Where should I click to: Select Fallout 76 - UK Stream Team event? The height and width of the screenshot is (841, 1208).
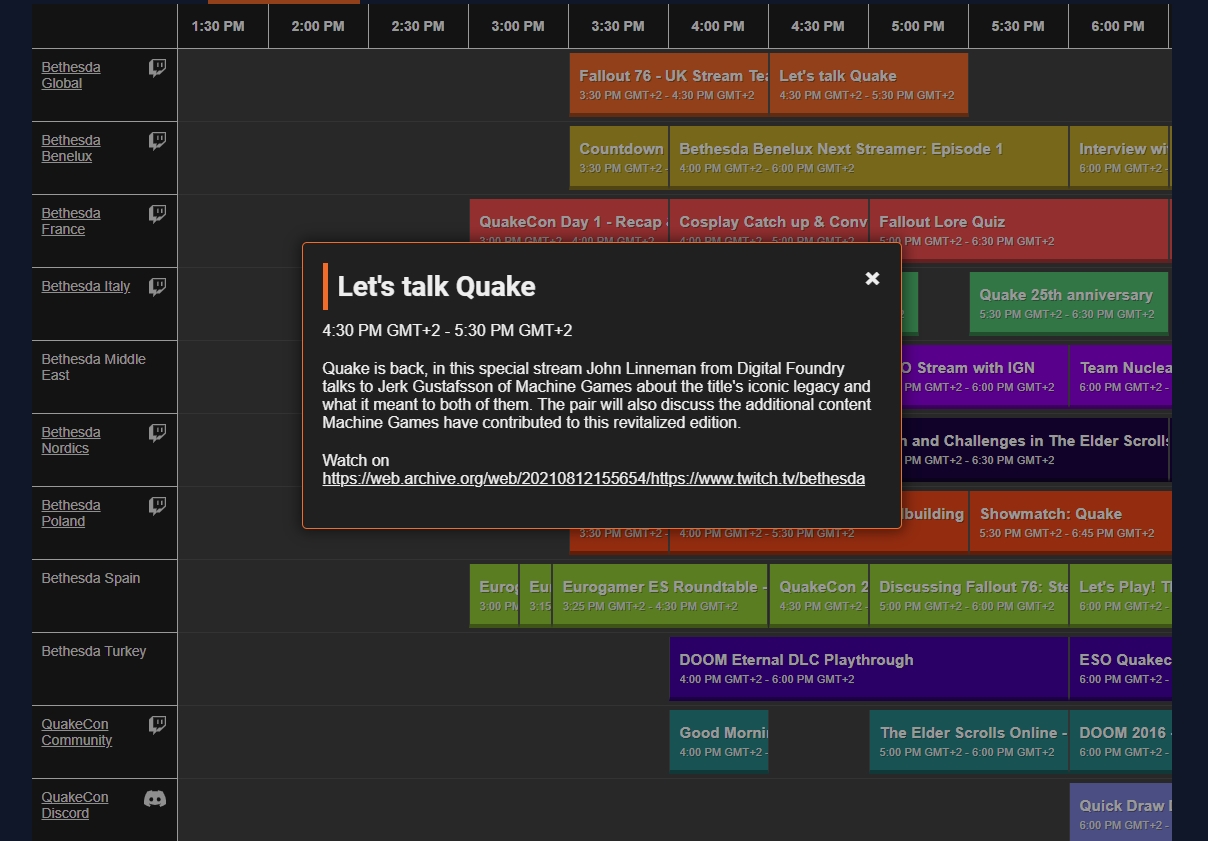[669, 84]
